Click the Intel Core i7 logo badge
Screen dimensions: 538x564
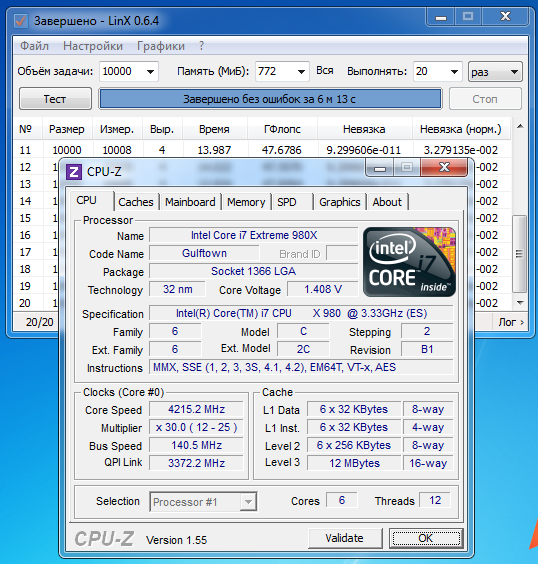click(x=409, y=262)
